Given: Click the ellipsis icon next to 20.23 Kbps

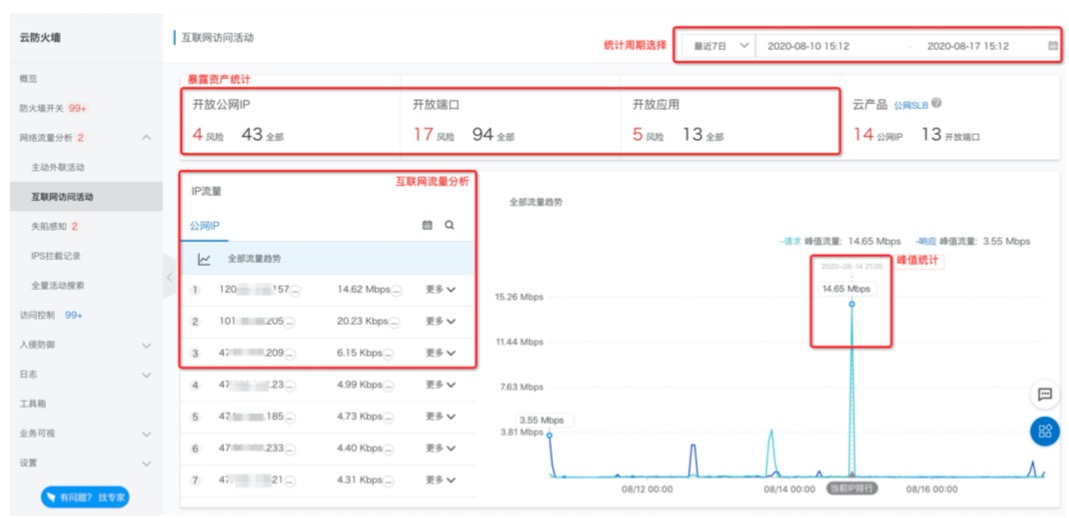Looking at the screenshot, I should tap(393, 322).
